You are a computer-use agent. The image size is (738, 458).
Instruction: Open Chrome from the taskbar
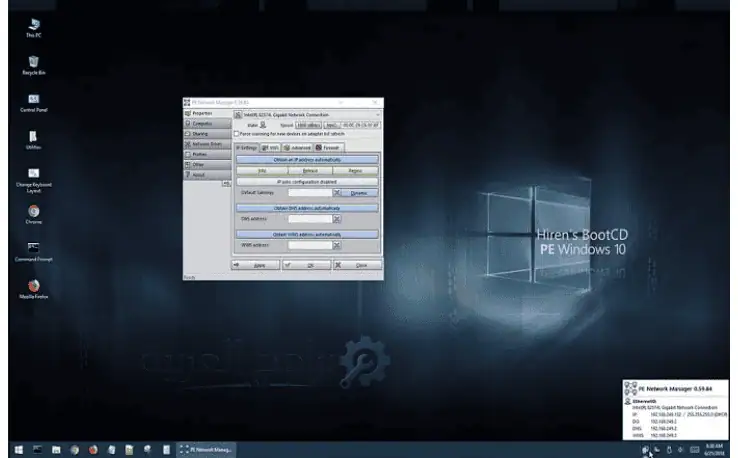pyautogui.click(x=74, y=450)
